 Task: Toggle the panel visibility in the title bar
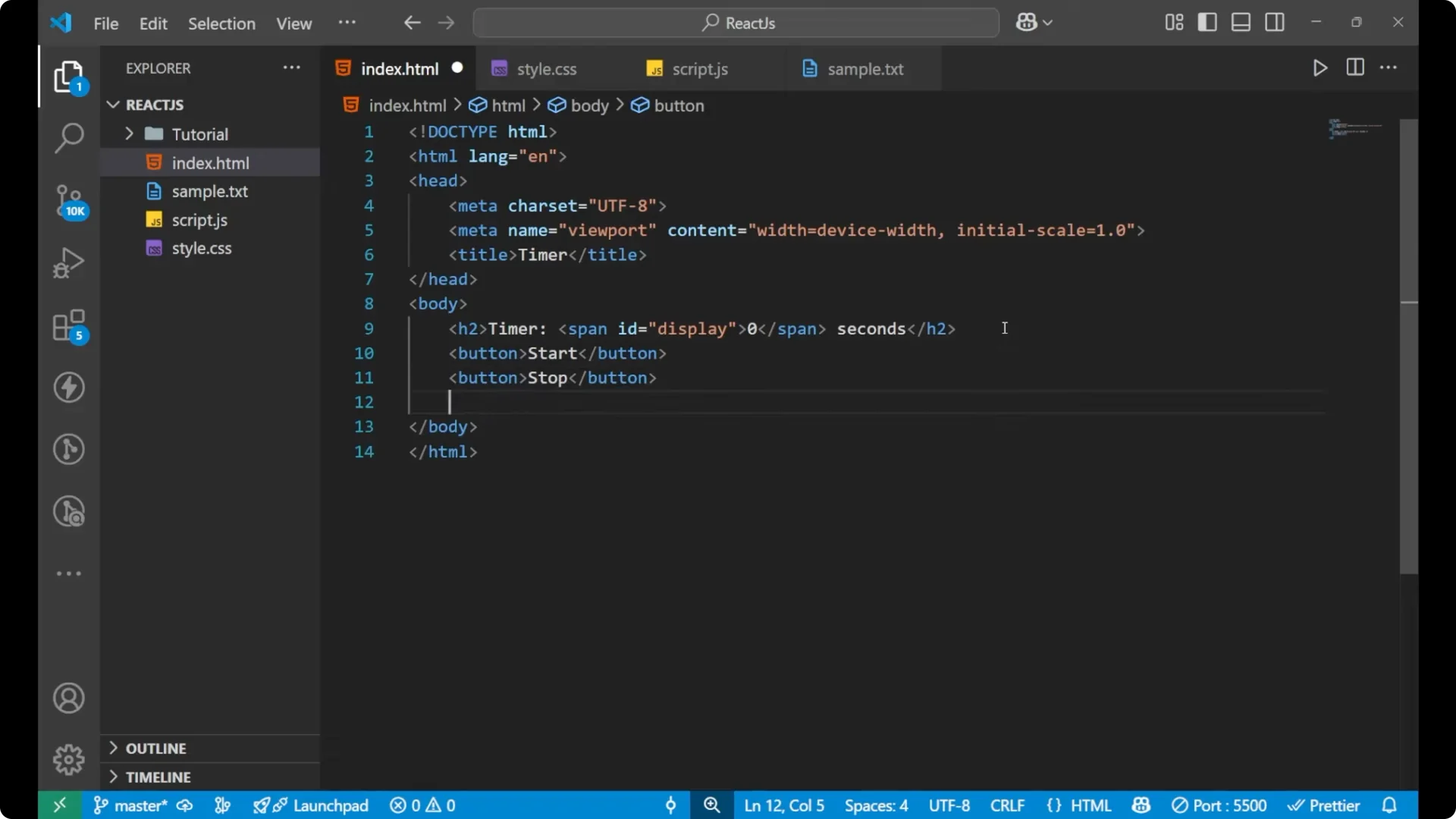coord(1241,22)
